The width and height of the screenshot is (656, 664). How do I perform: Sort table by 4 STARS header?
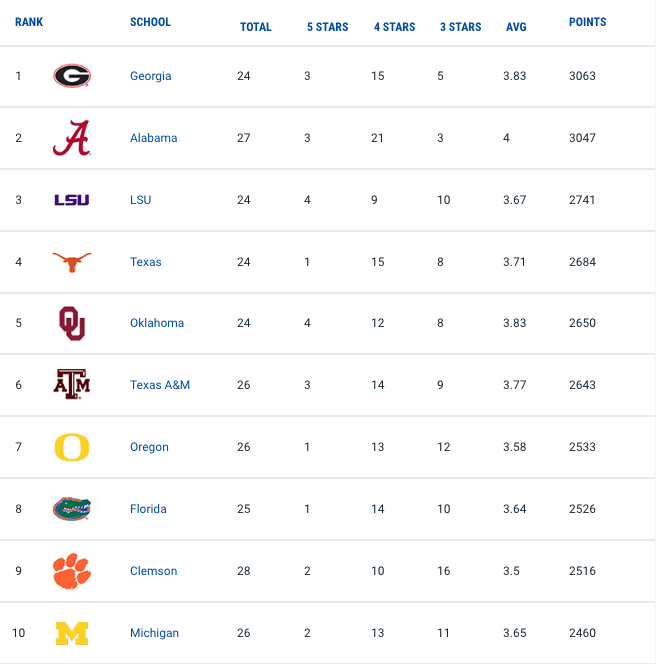(x=394, y=27)
